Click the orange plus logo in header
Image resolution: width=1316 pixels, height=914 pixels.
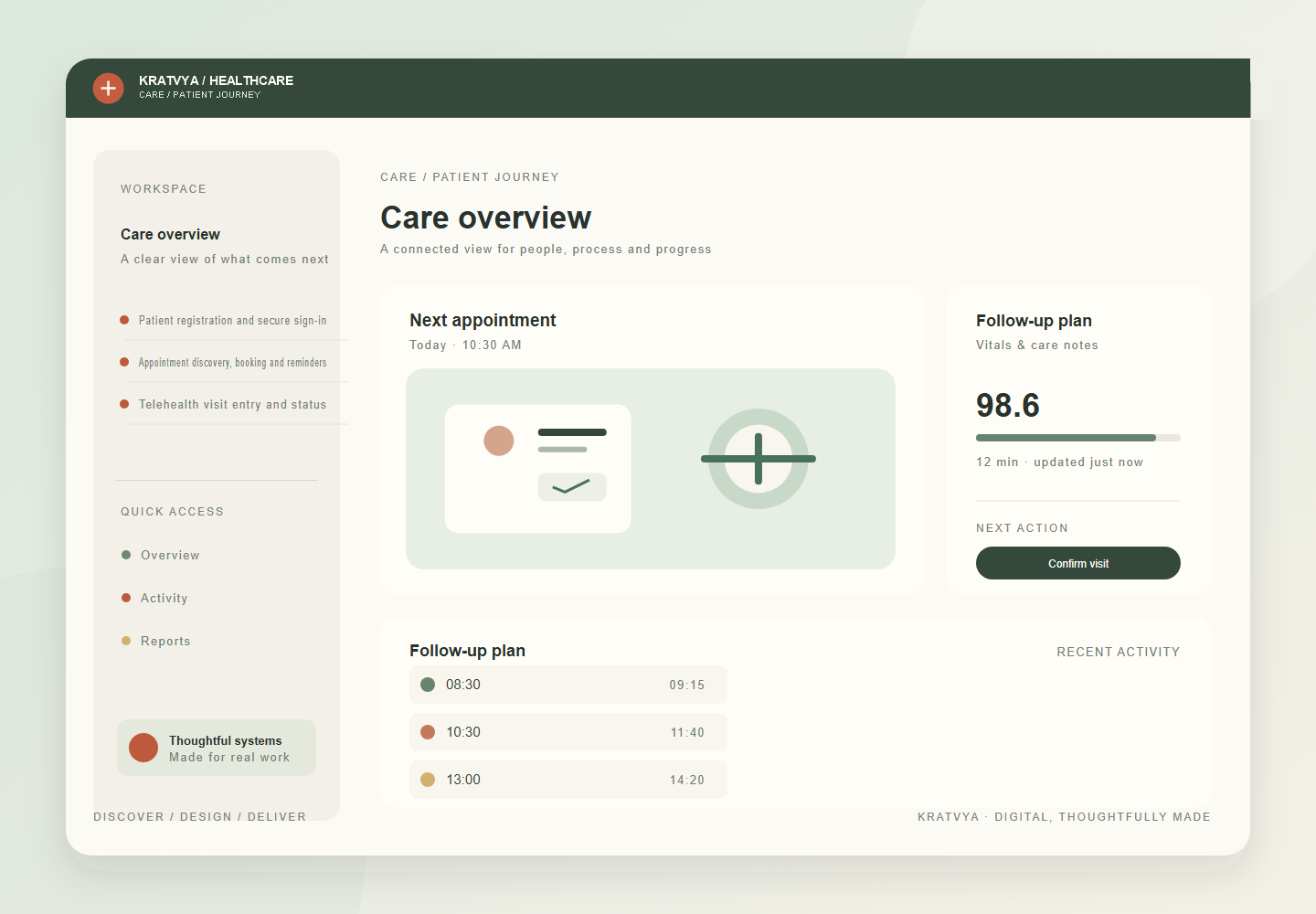(x=108, y=88)
